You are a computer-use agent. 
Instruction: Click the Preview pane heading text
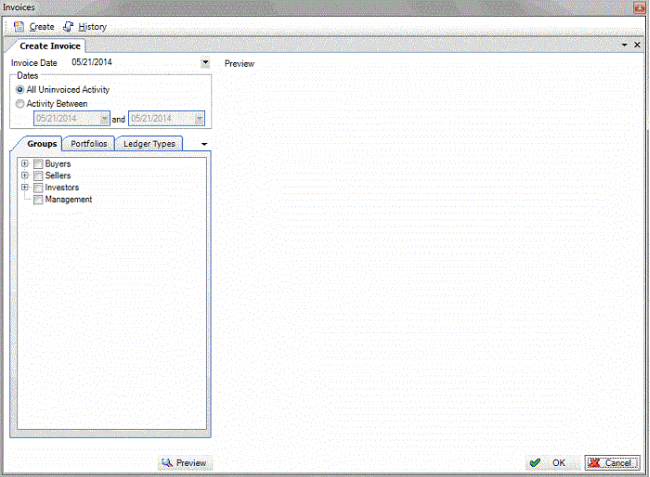coord(239,64)
